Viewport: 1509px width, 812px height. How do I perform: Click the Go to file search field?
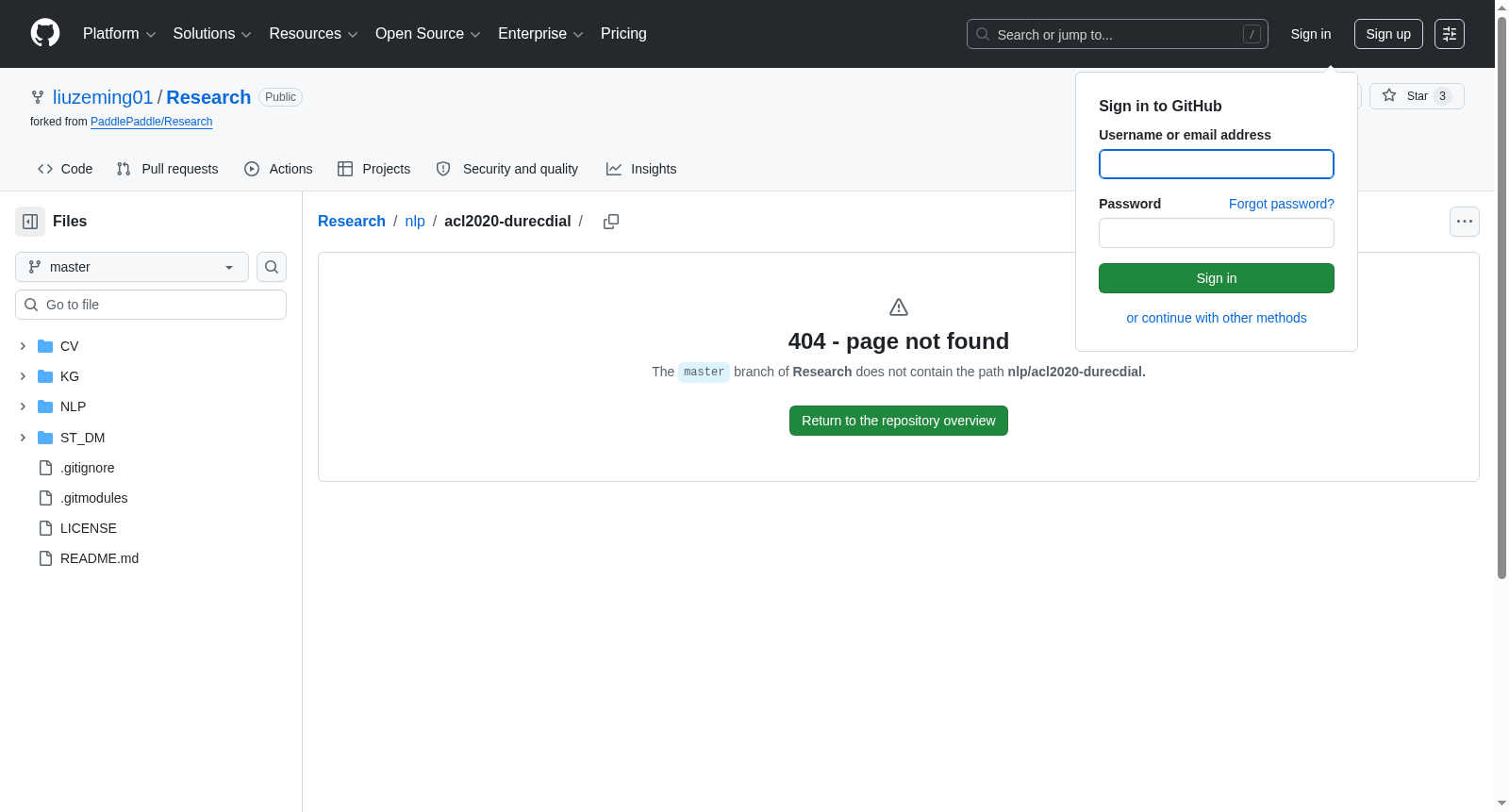click(151, 305)
